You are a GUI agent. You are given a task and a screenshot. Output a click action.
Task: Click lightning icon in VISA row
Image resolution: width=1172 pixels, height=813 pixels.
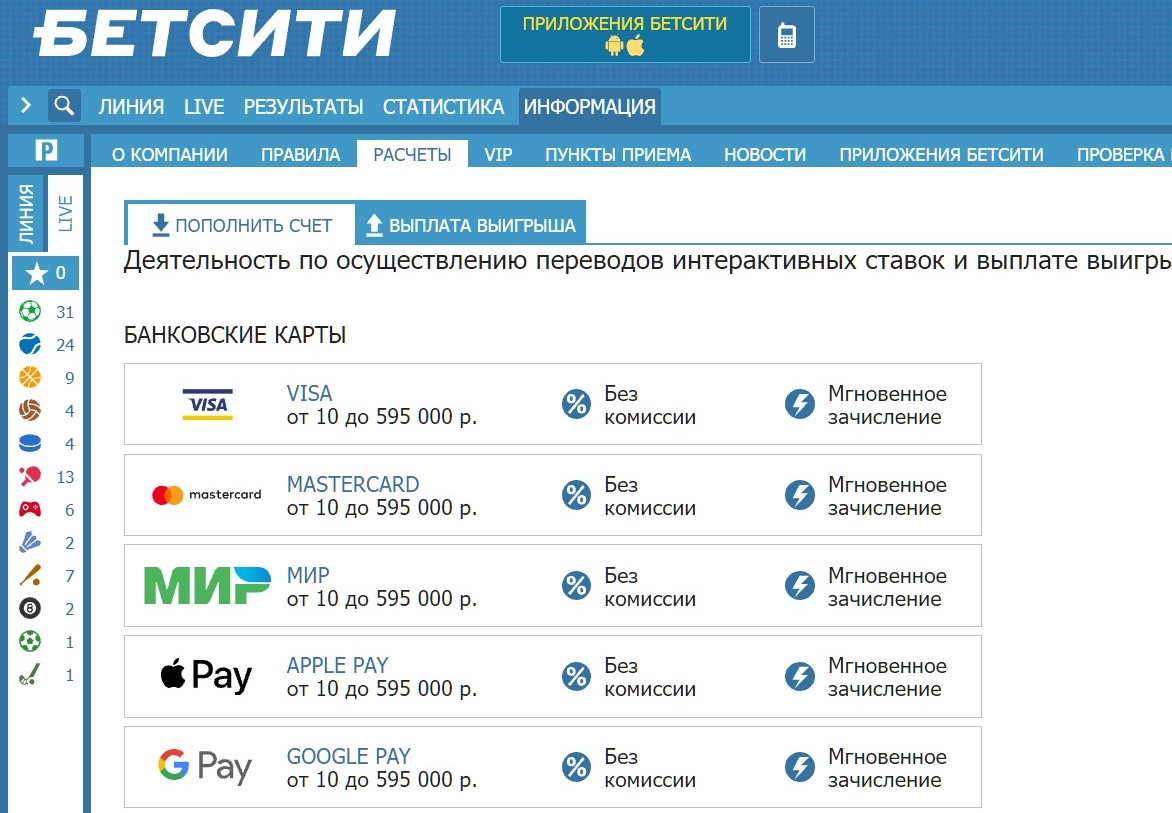coord(800,404)
